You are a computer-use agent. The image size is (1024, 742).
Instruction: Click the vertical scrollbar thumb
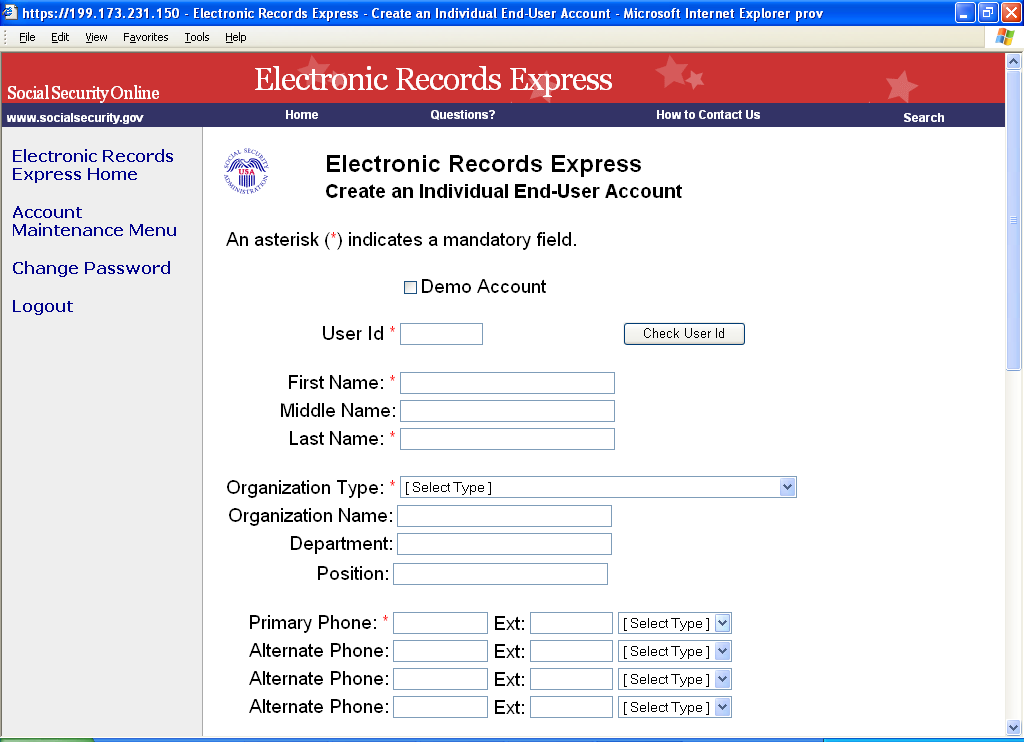[x=1014, y=220]
